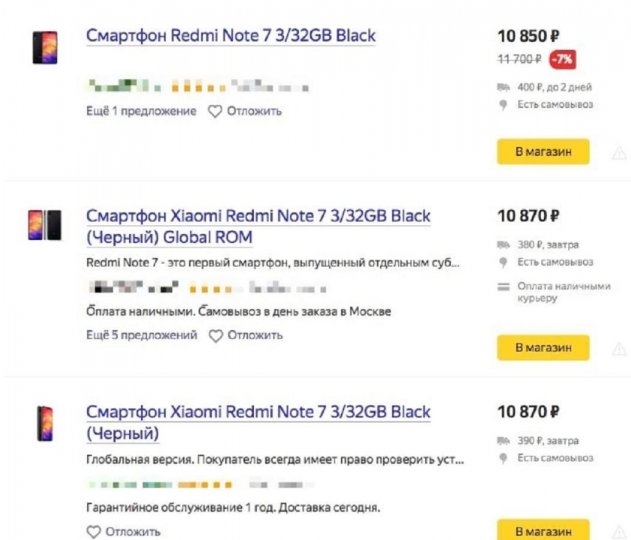Expand "Ещё 5 предложений" offers

[141, 336]
